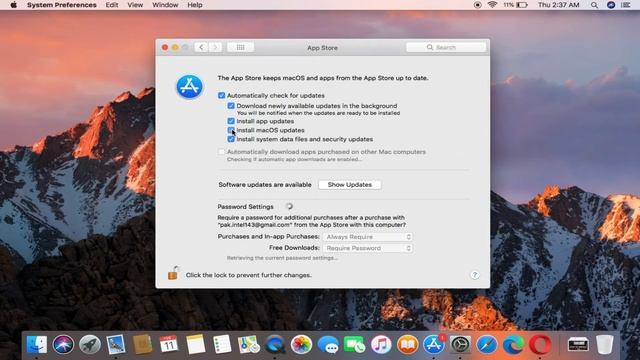Open Siri icon in menu bar
The width and height of the screenshot is (640, 360).
(x=611, y=5)
